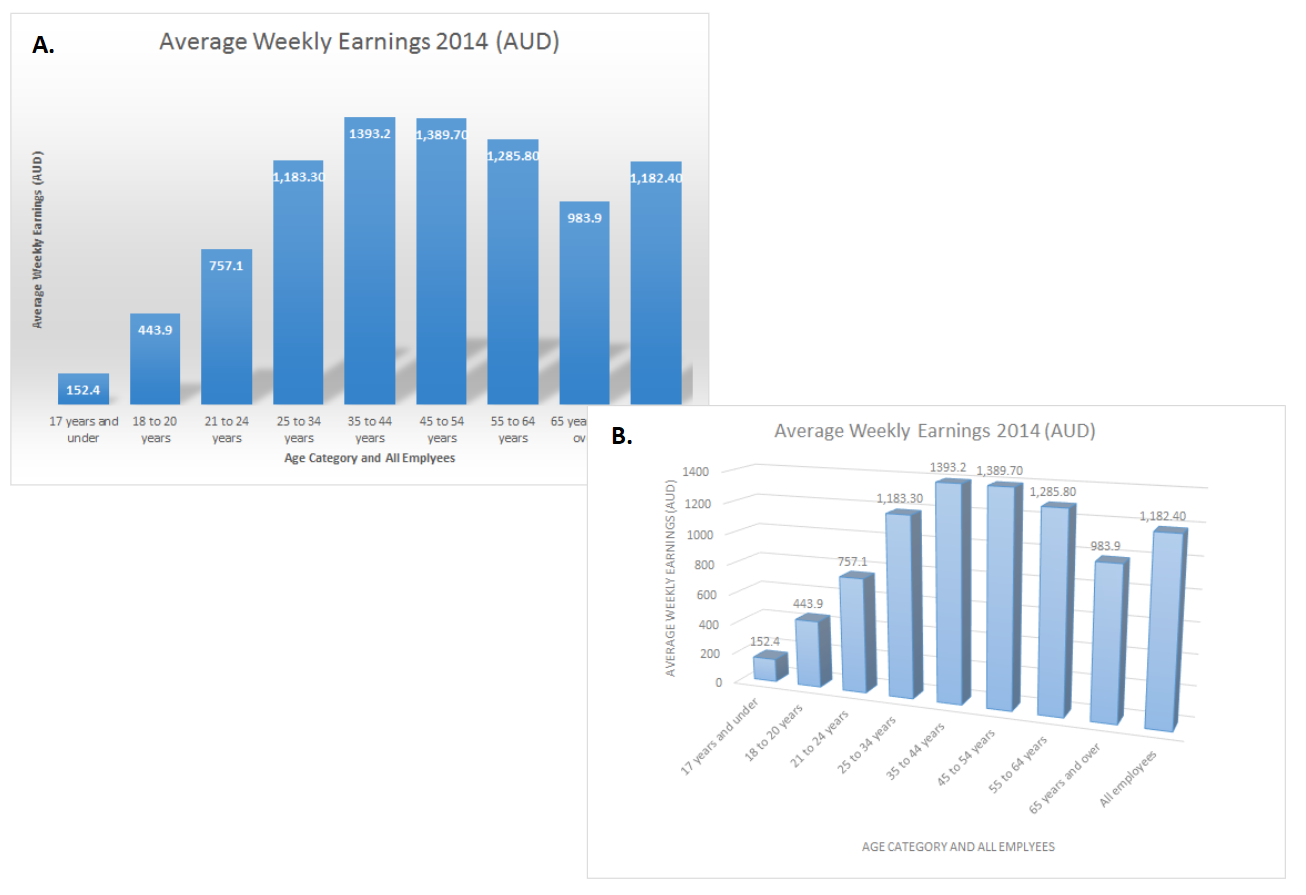1306x895 pixels.
Task: Click the 152.4 data label in chart A
Action: pyautogui.click(x=83, y=391)
